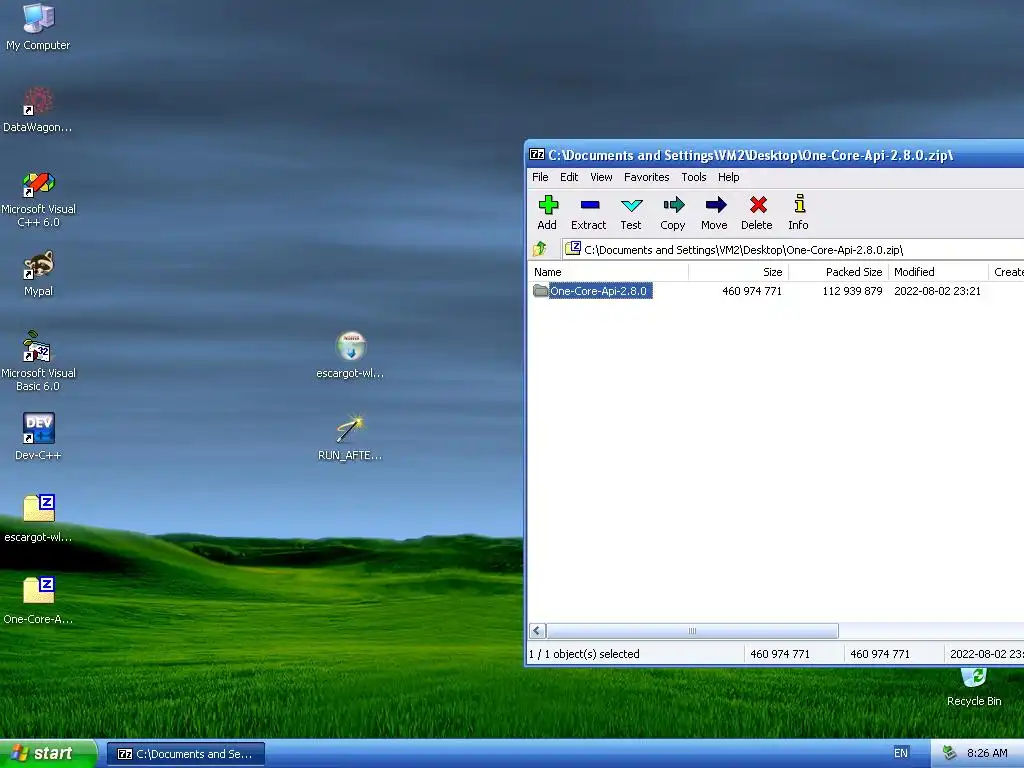The width and height of the screenshot is (1024, 768).
Task: Open the Tools menu
Action: coord(694,177)
